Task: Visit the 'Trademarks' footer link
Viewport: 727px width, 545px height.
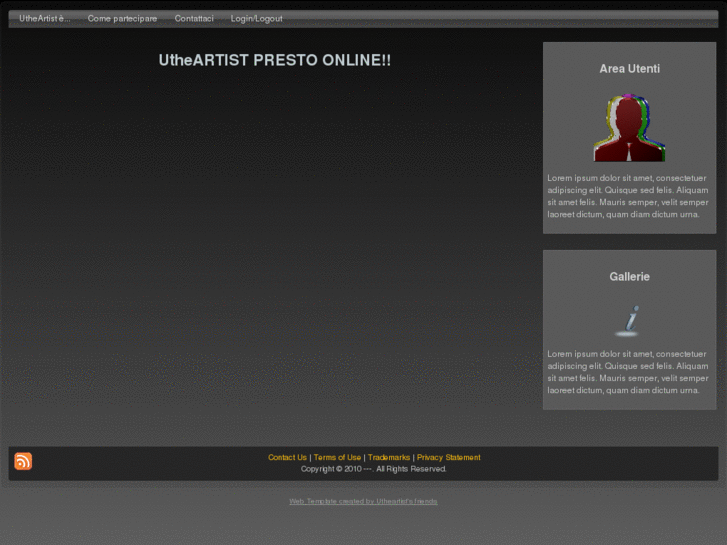Action: (389, 457)
